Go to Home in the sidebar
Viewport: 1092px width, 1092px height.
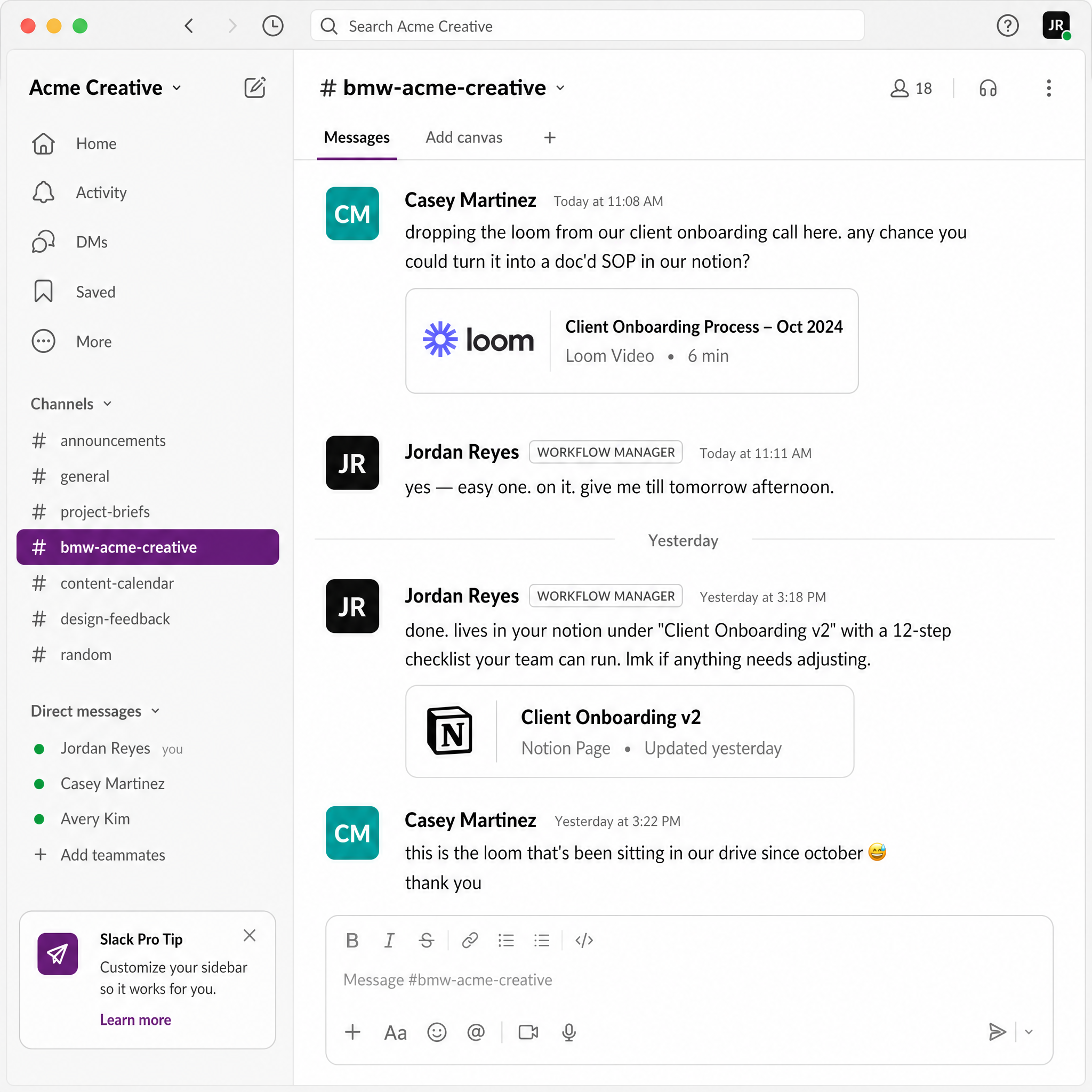(x=74, y=143)
